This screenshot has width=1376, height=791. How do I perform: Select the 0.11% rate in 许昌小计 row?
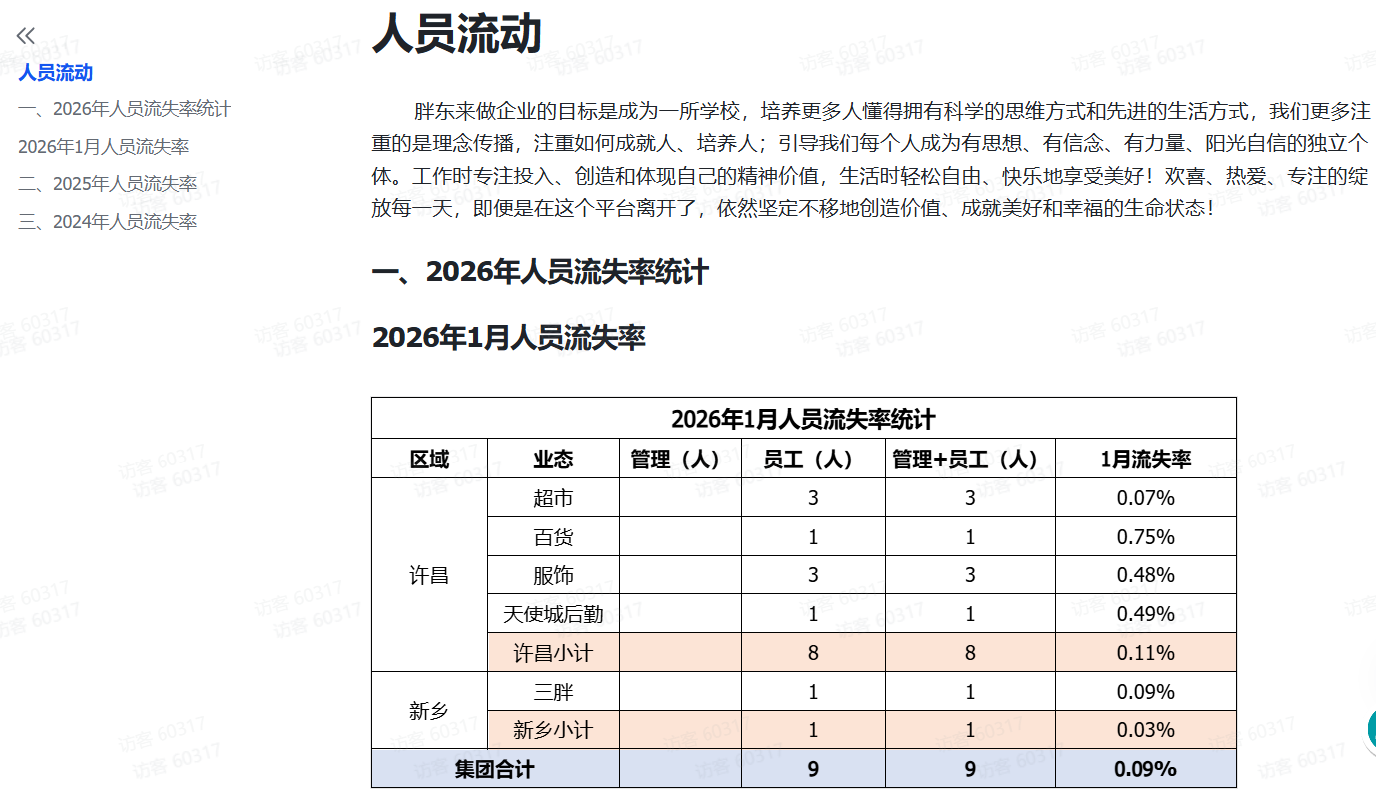[1146, 653]
